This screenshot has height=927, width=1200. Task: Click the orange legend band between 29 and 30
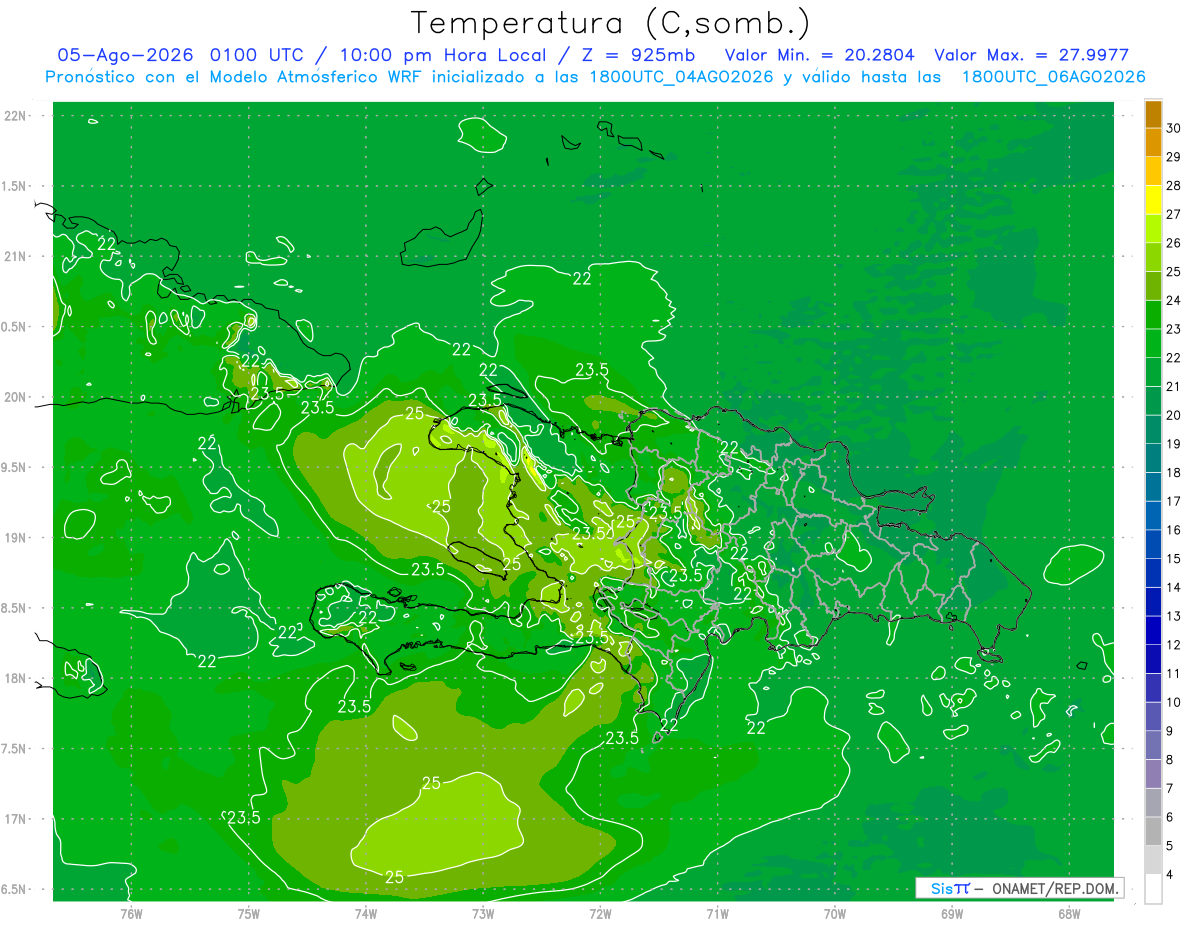[x=1153, y=143]
